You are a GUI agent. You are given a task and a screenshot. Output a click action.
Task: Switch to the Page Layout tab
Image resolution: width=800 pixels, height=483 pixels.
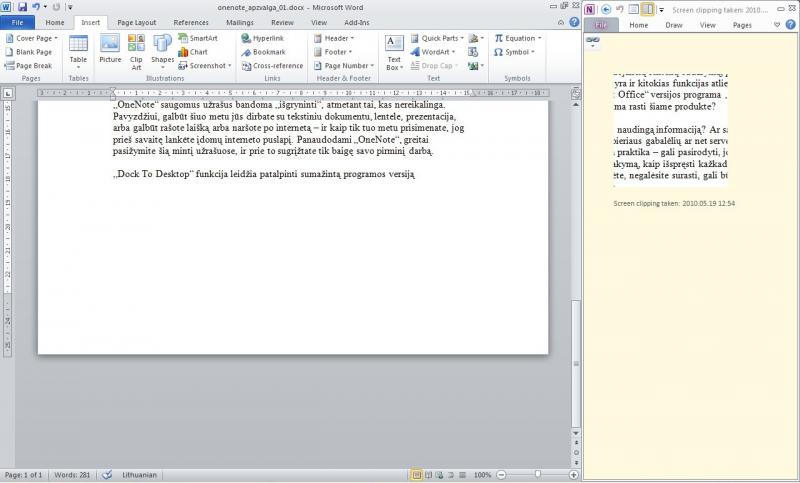[x=137, y=22]
